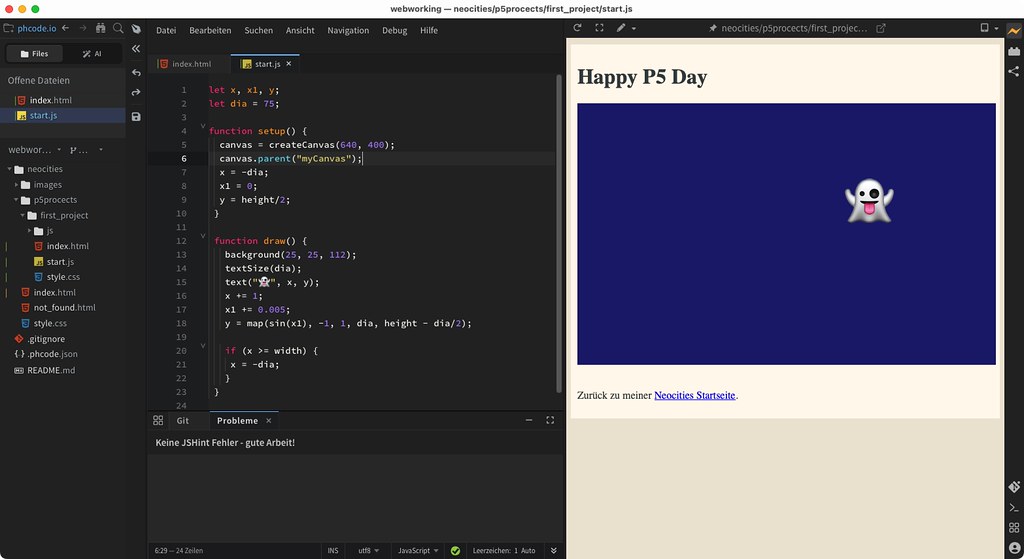
Task: Click the undo arrow icon
Action: coord(136,72)
